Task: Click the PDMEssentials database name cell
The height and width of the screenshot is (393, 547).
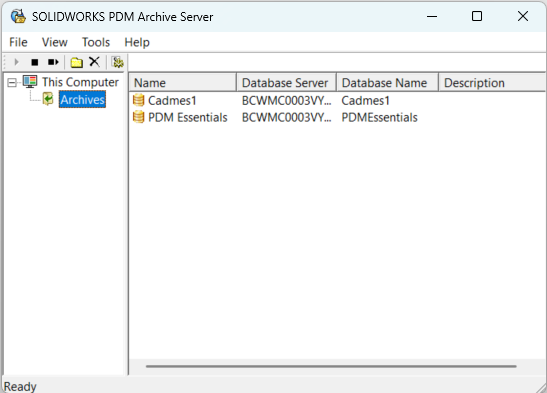Action: 379,117
